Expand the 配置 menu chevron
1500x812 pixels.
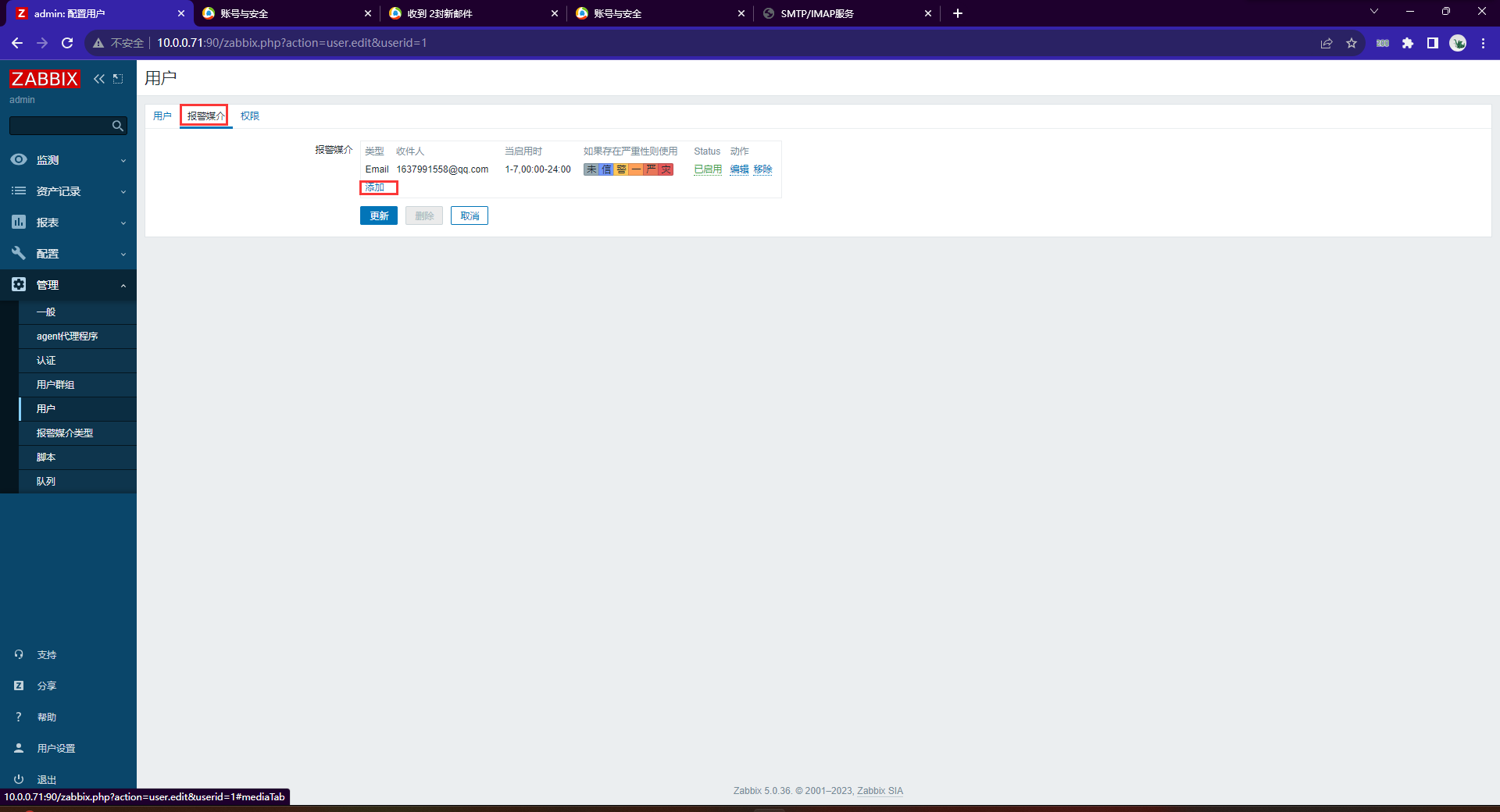(x=123, y=255)
